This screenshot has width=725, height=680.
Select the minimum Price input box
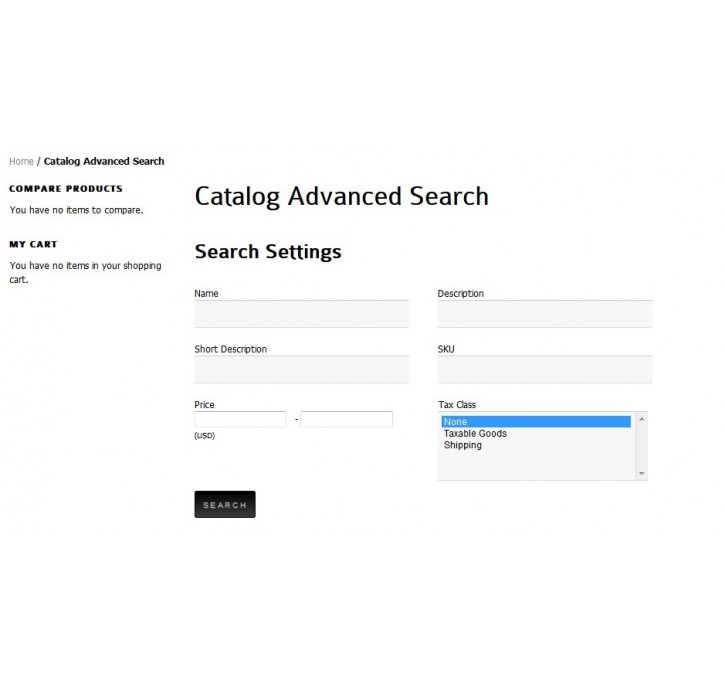240,419
